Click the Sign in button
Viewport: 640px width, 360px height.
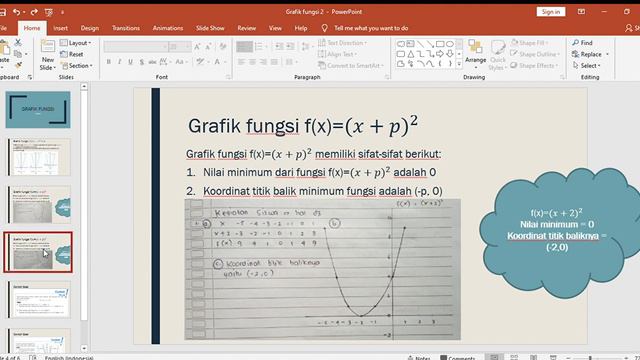pyautogui.click(x=551, y=12)
